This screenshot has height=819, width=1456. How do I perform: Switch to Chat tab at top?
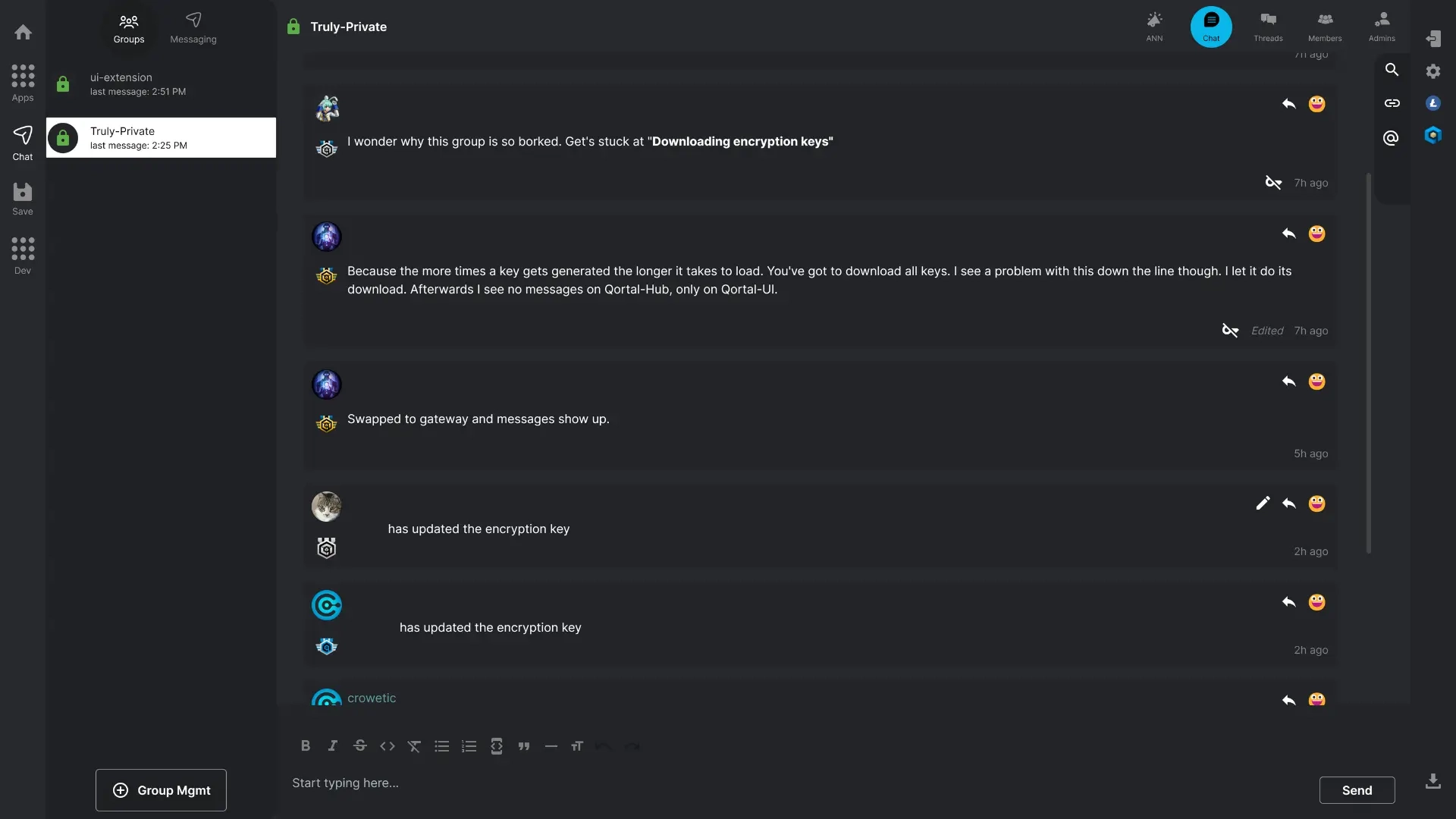click(1211, 26)
